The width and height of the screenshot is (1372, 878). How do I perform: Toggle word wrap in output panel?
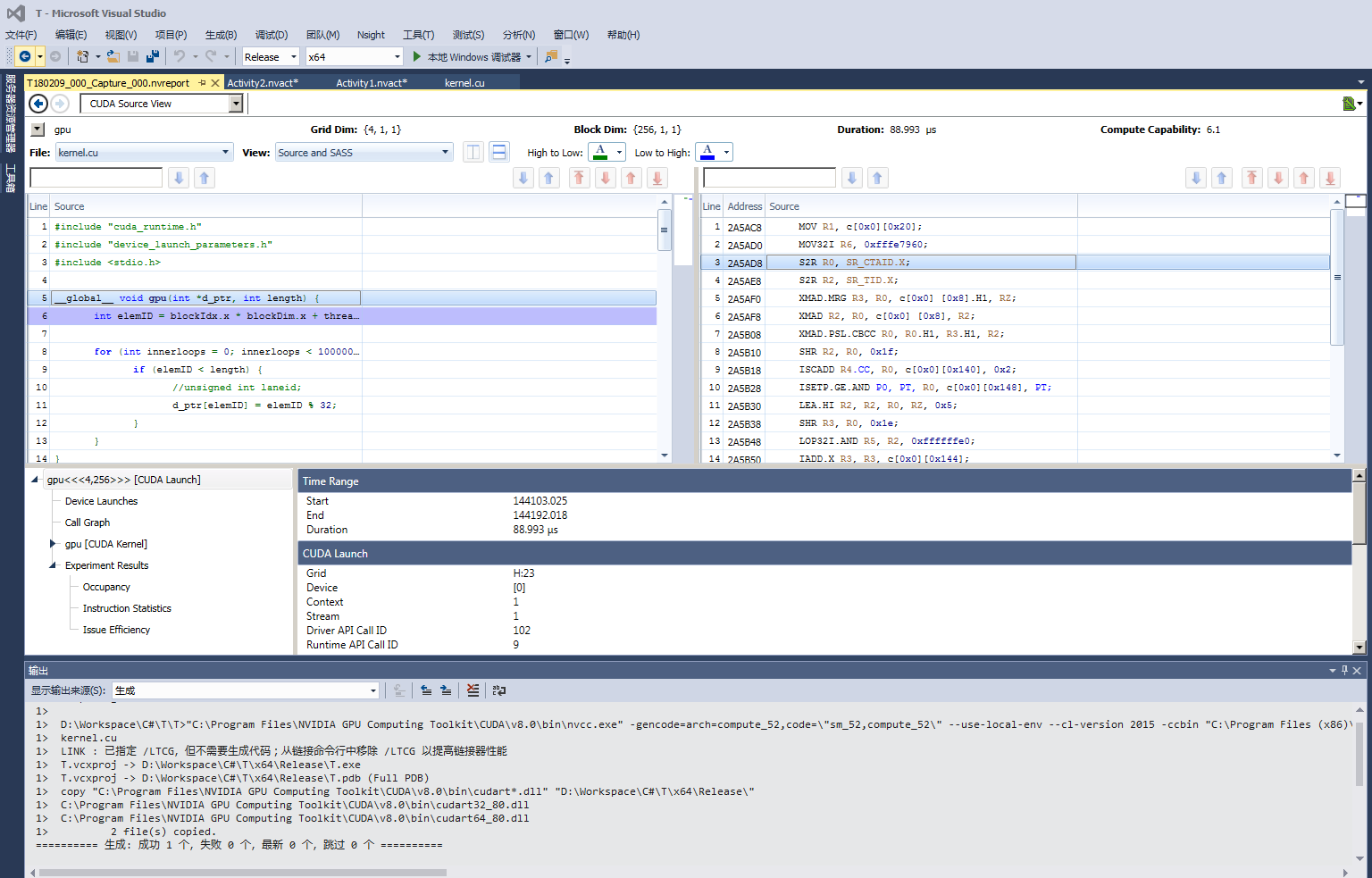click(499, 690)
